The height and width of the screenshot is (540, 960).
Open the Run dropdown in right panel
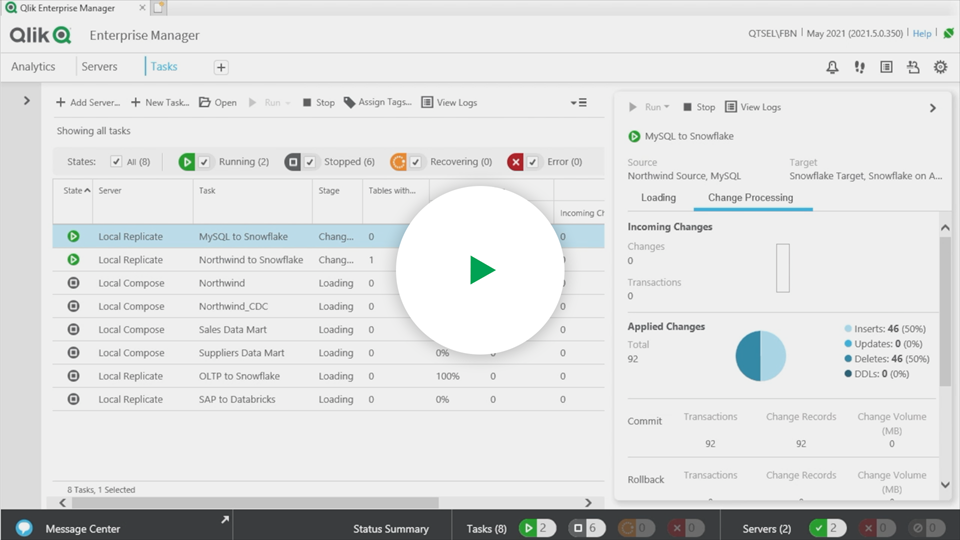(650, 107)
